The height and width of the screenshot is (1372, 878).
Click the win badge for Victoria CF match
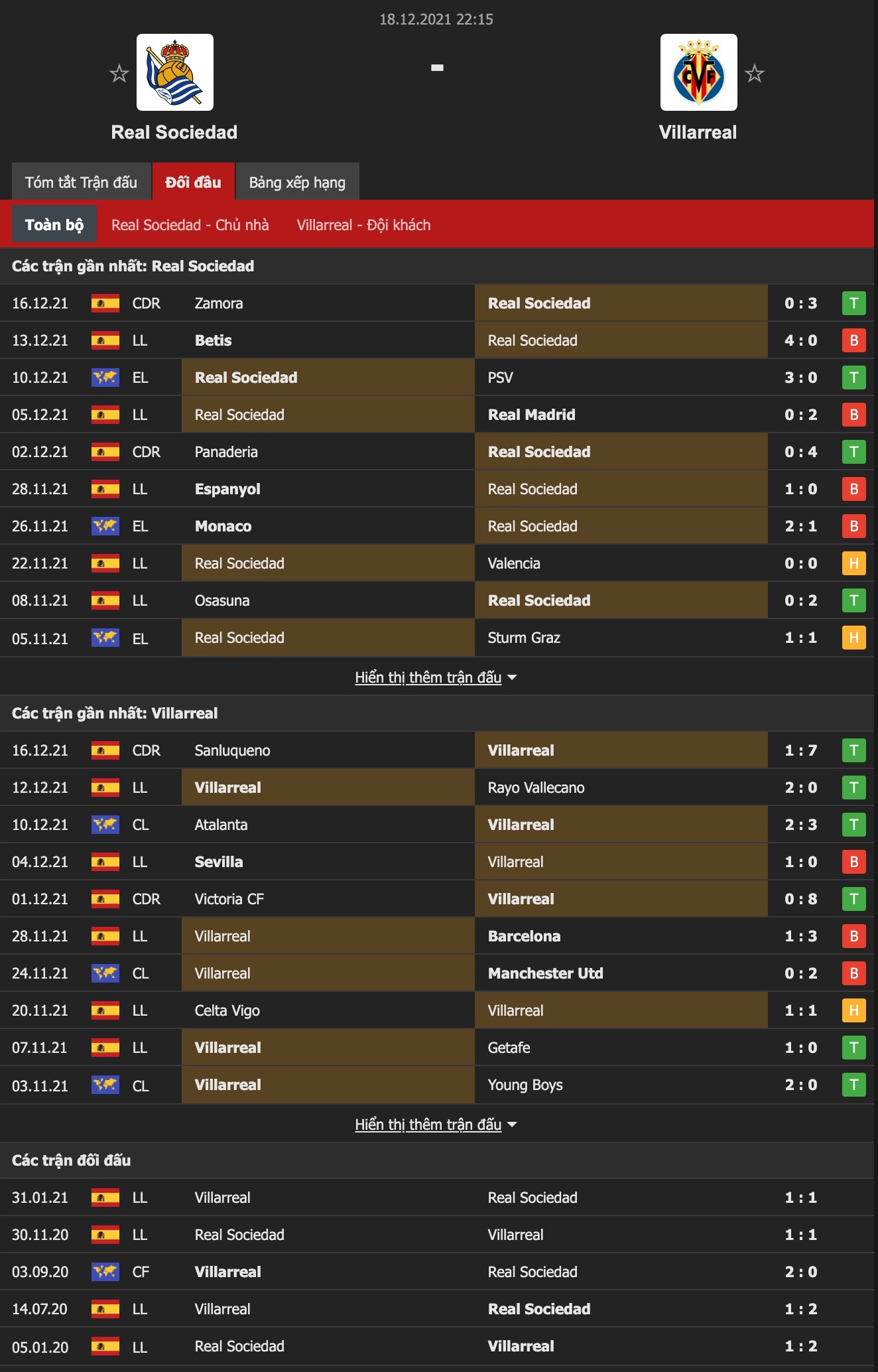point(854,899)
